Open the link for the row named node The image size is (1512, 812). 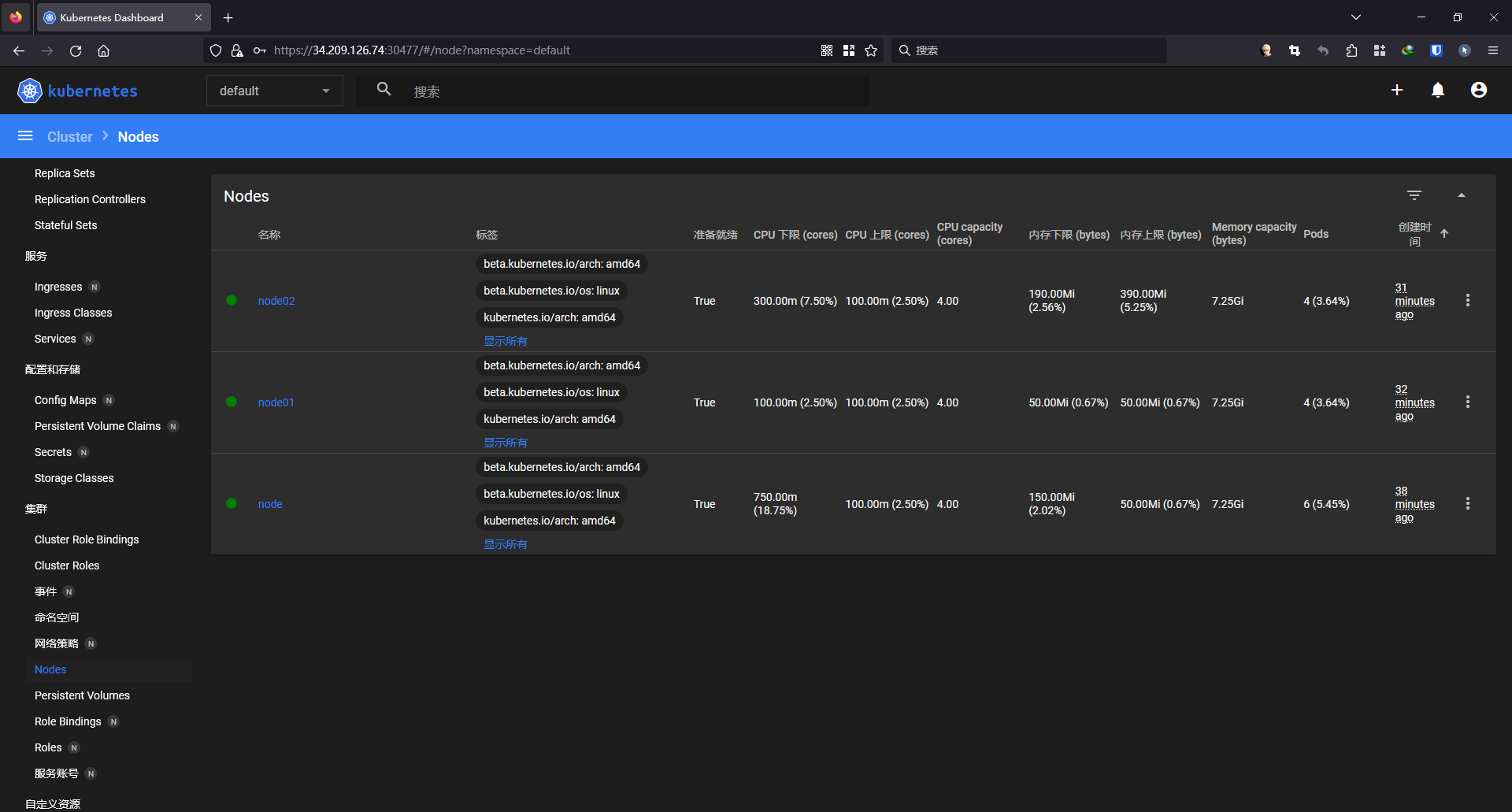coord(270,504)
